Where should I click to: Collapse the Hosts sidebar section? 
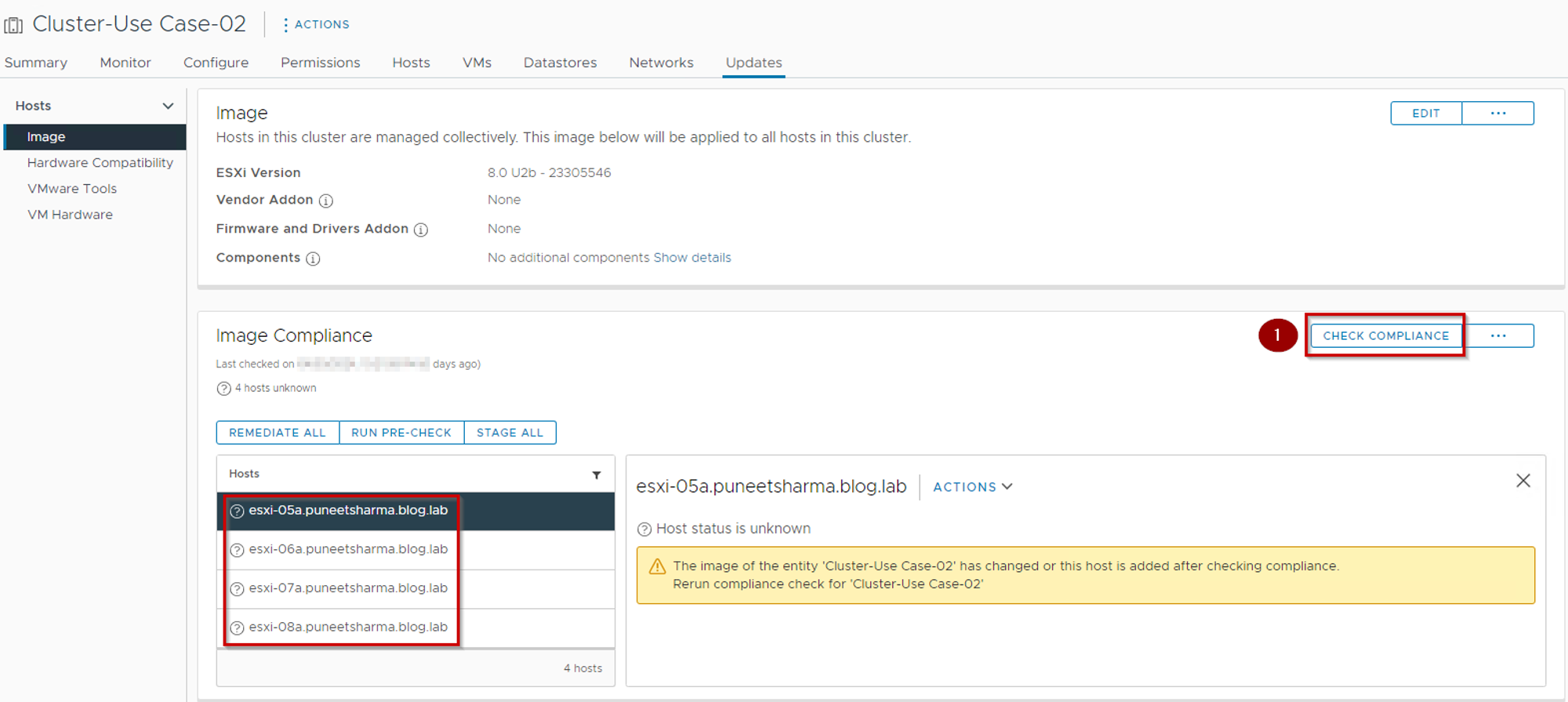(168, 106)
